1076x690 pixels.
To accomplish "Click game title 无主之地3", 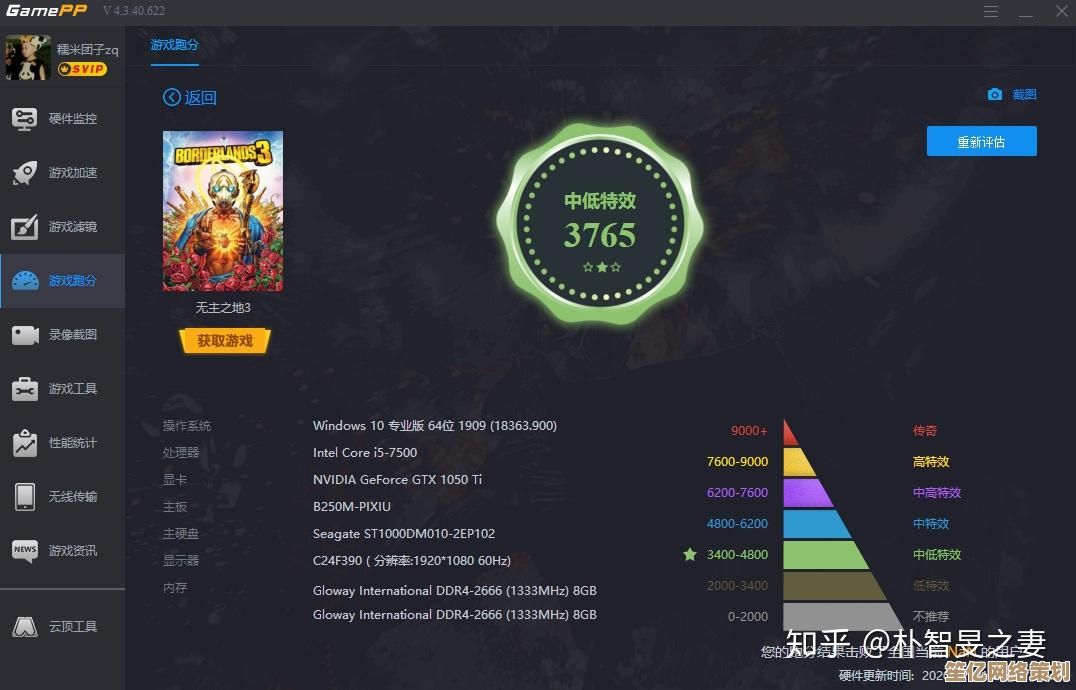I will tap(223, 308).
